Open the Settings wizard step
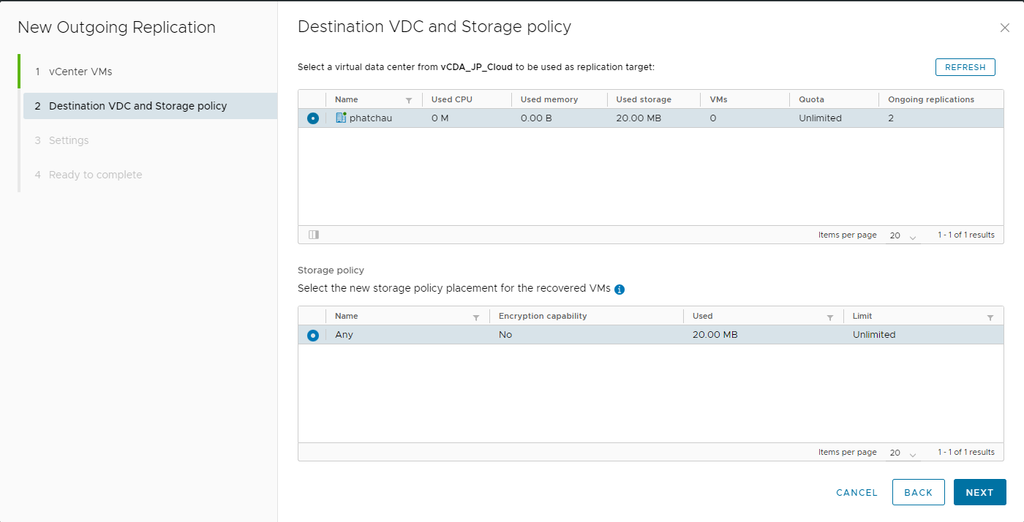 coord(69,140)
